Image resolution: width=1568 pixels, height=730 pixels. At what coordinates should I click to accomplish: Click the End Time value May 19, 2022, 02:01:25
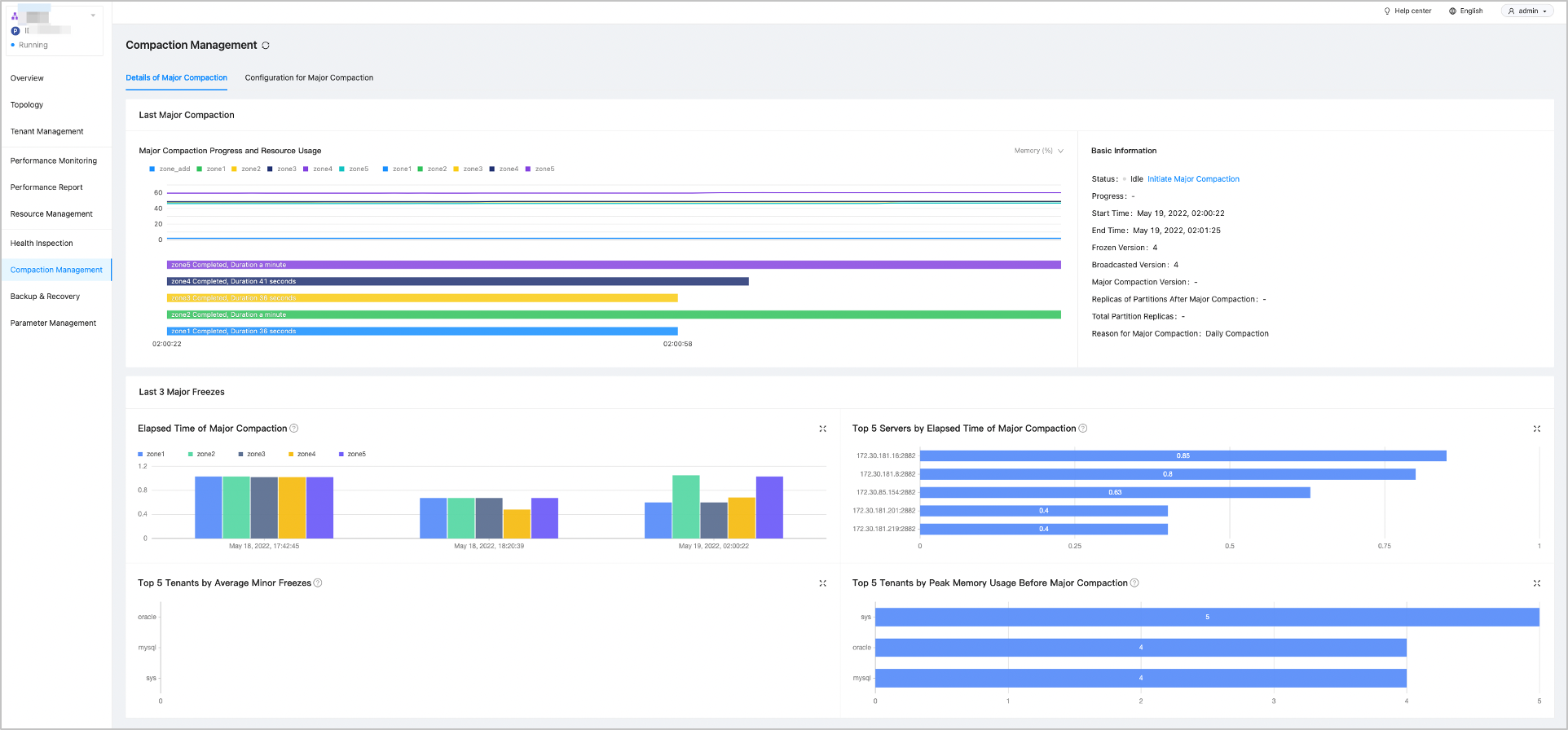(1177, 231)
